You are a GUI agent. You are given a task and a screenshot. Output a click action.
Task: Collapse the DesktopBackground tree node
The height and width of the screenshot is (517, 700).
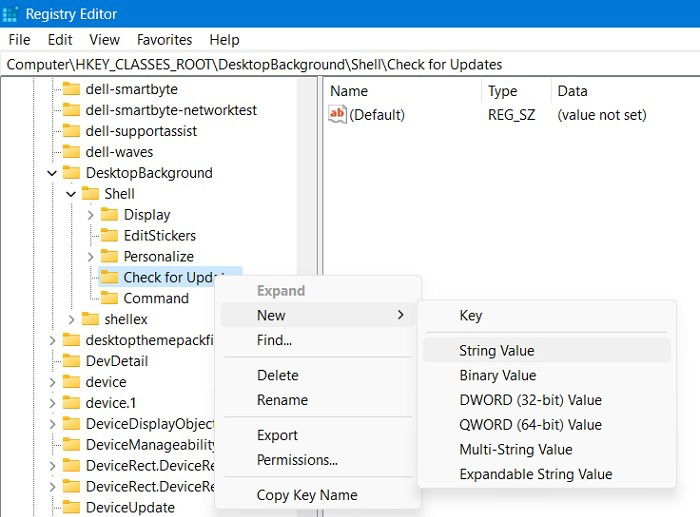tap(52, 173)
